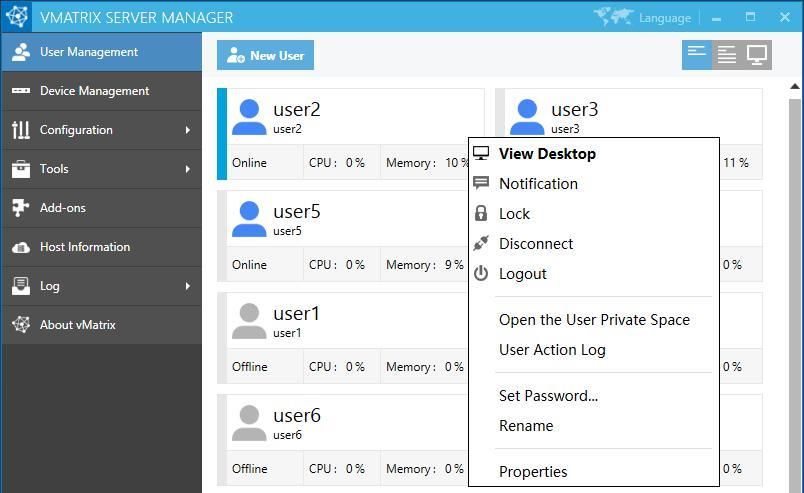
Task: Choose Set Password... menu entry
Action: click(x=594, y=396)
